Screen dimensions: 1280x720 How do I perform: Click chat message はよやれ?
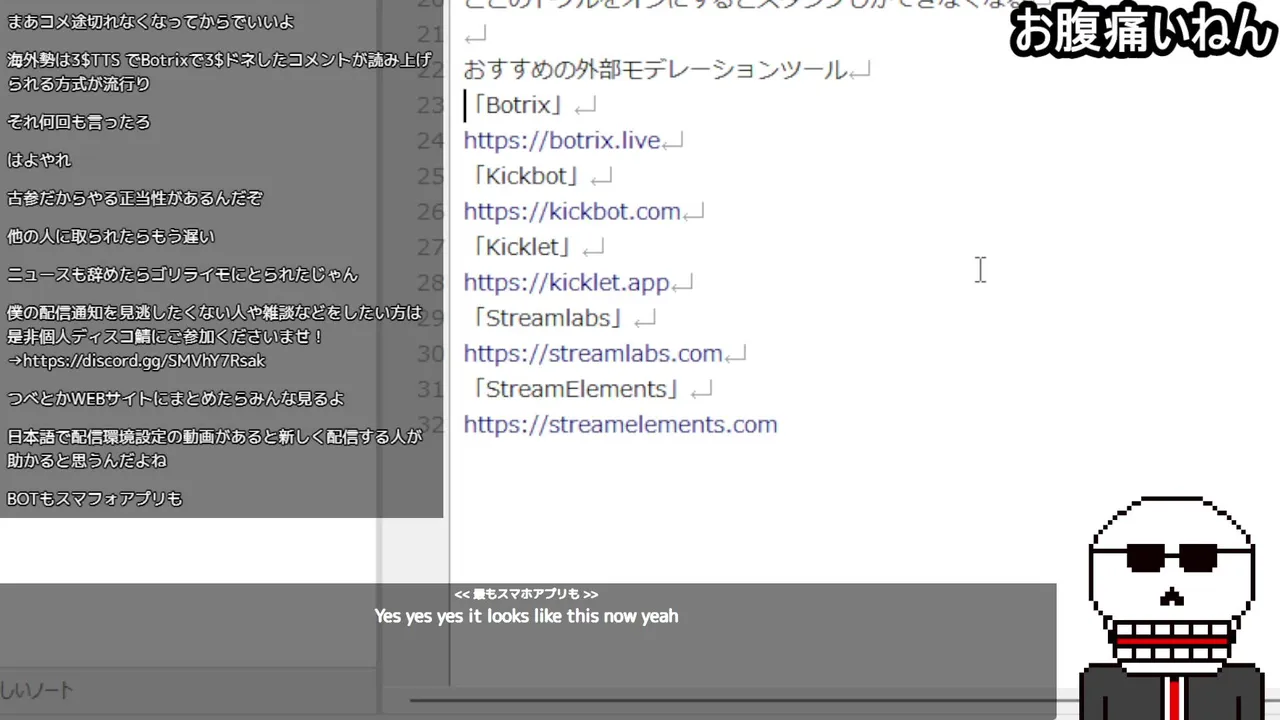pyautogui.click(x=39, y=160)
